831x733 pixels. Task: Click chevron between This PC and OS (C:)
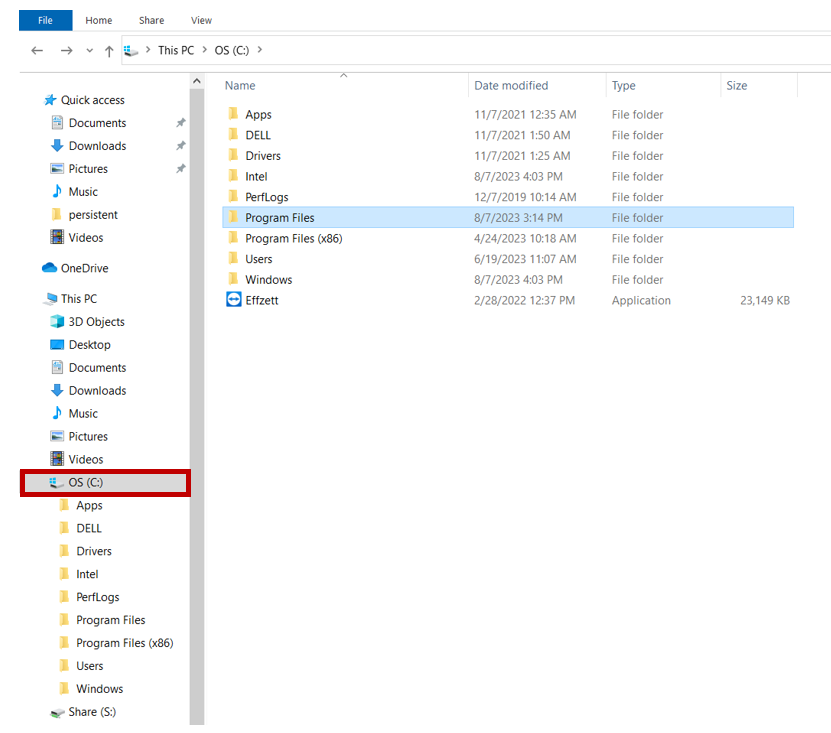204,50
